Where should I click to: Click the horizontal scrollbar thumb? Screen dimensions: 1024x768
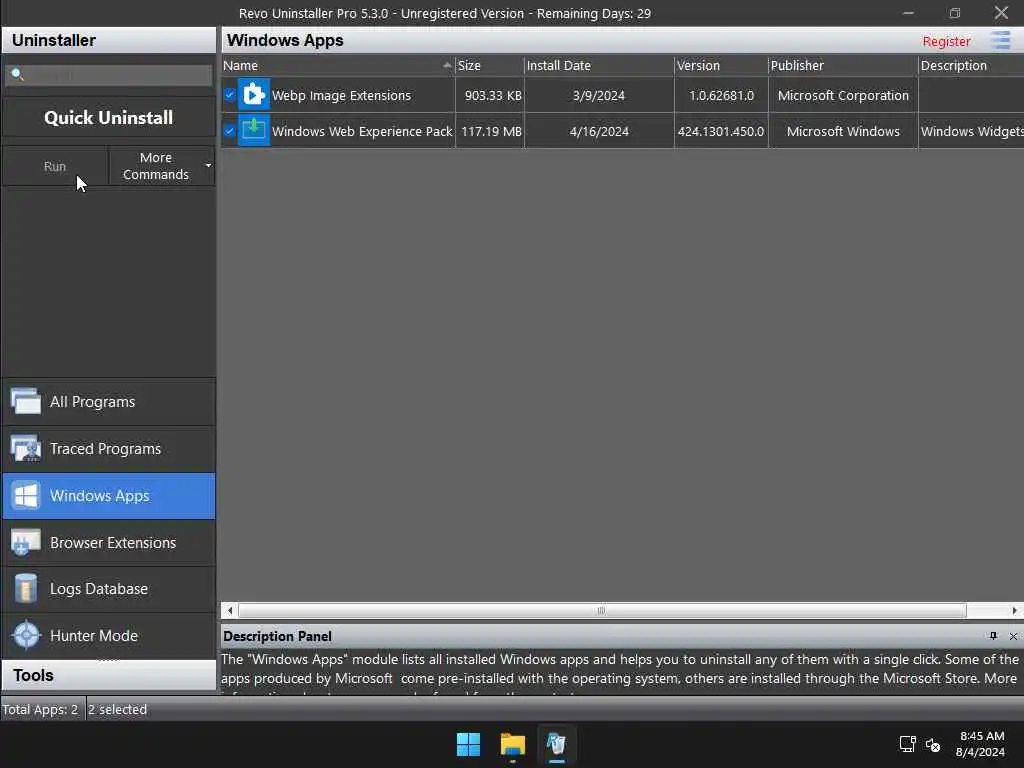pyautogui.click(x=601, y=611)
